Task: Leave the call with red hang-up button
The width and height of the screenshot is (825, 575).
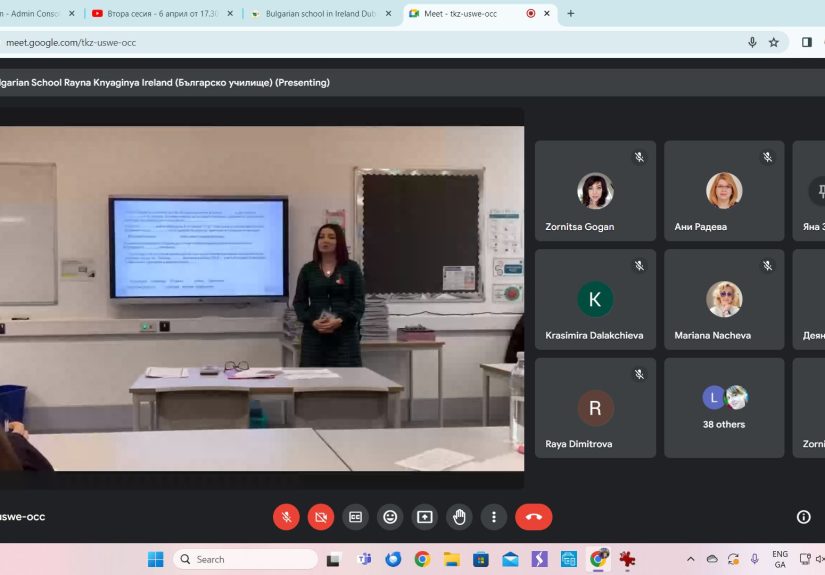Action: pyautogui.click(x=533, y=517)
